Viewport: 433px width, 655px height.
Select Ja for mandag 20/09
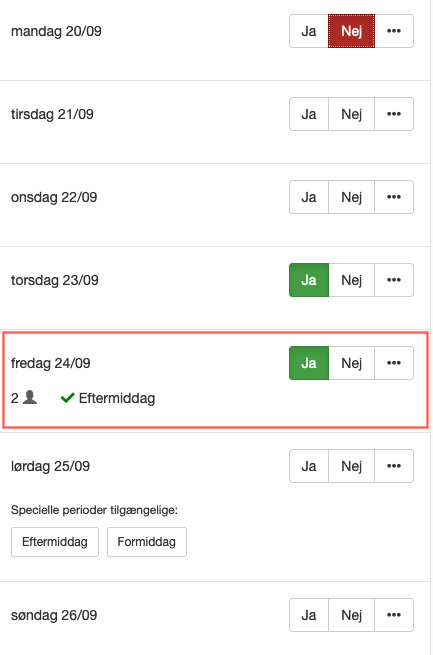pyautogui.click(x=309, y=31)
